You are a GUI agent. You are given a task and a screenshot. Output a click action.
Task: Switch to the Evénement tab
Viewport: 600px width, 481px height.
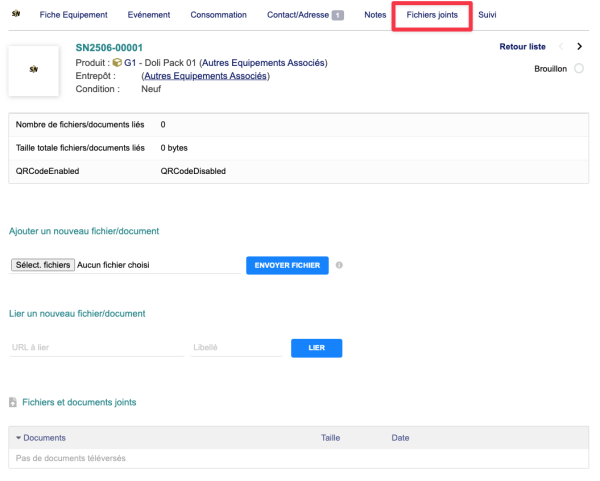tap(148, 16)
